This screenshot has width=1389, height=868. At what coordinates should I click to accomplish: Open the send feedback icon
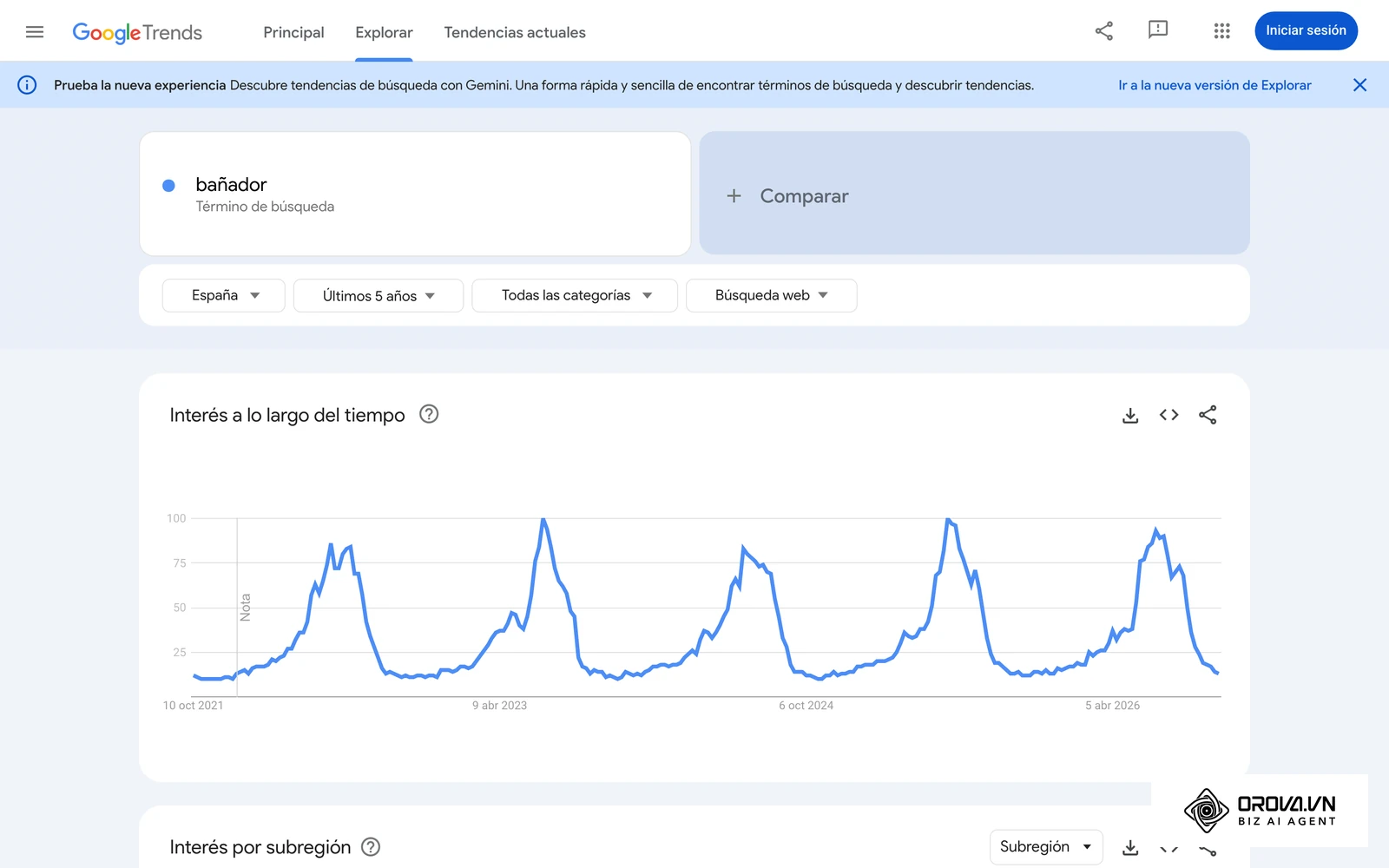click(1158, 30)
